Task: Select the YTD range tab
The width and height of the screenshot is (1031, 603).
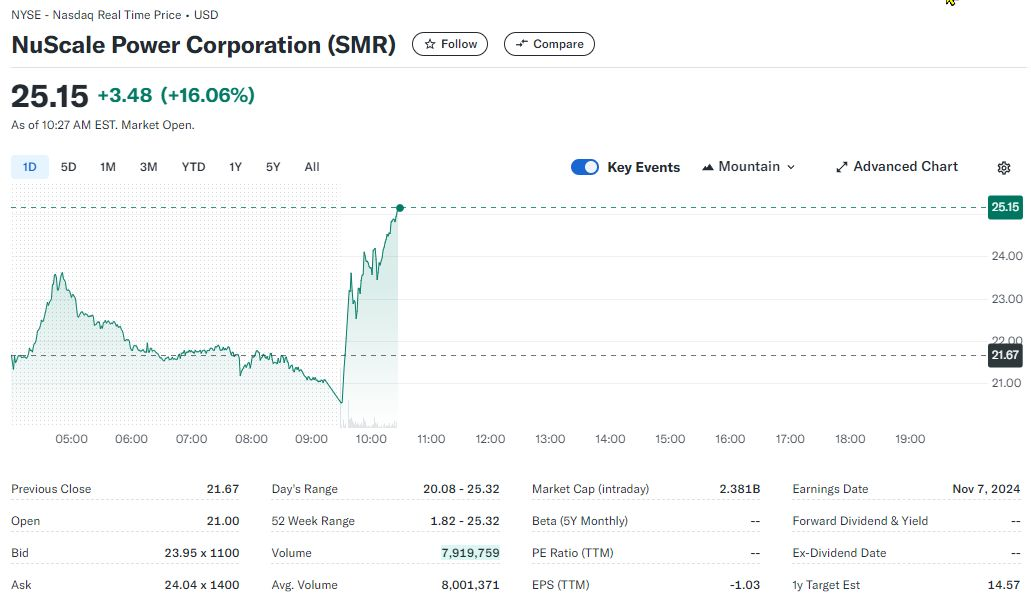Action: [x=193, y=167]
